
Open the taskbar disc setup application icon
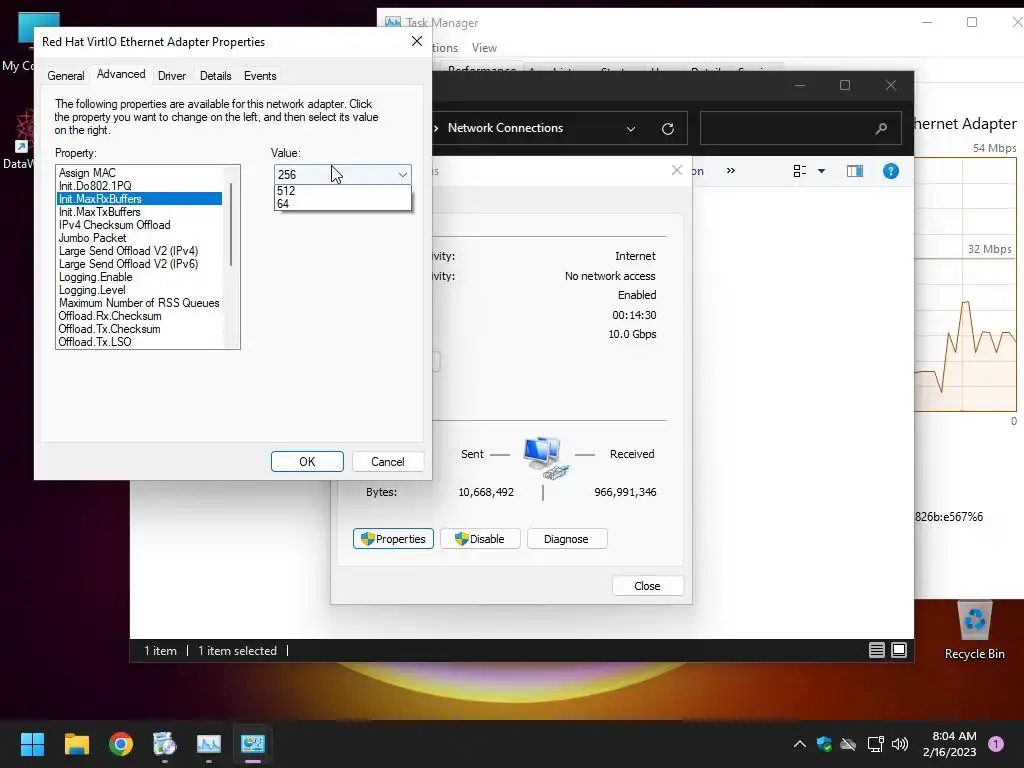point(165,744)
